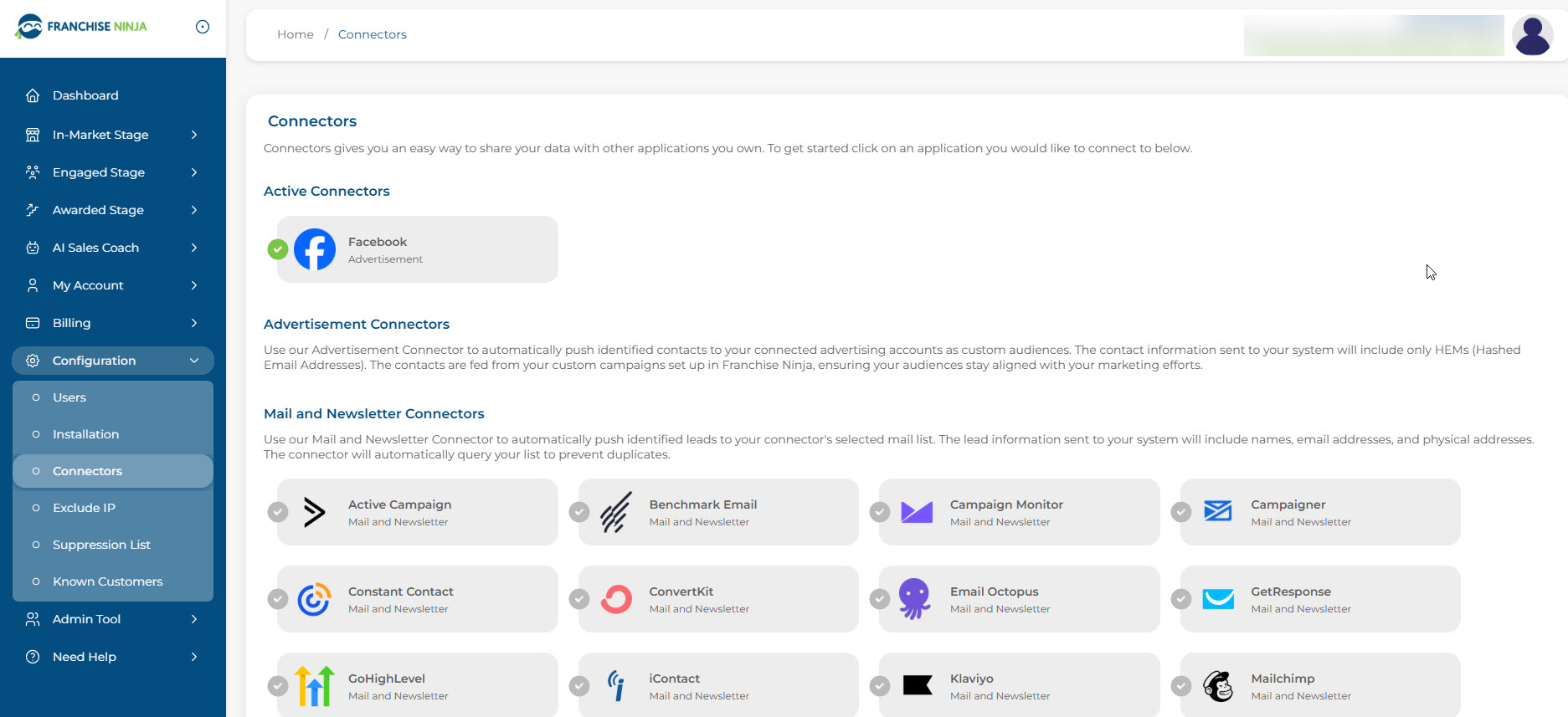Screen dimensions: 1568x717
Task: Click the Awarded Stage icon
Action: point(33,210)
